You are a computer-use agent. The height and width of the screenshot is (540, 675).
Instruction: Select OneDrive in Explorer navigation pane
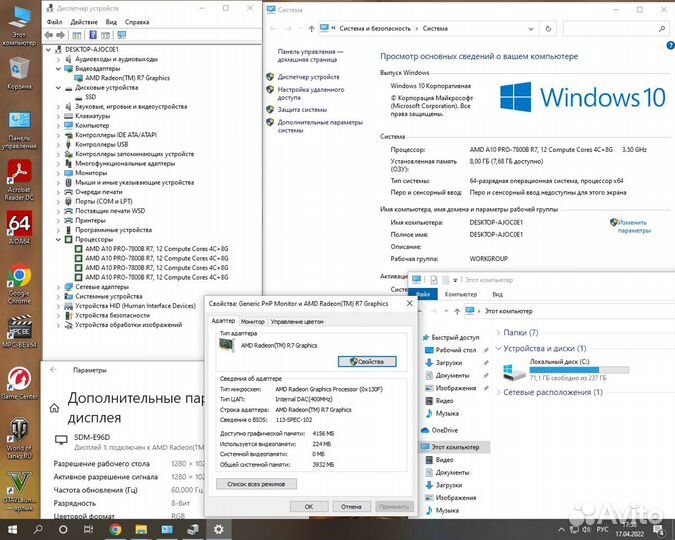(x=445, y=430)
